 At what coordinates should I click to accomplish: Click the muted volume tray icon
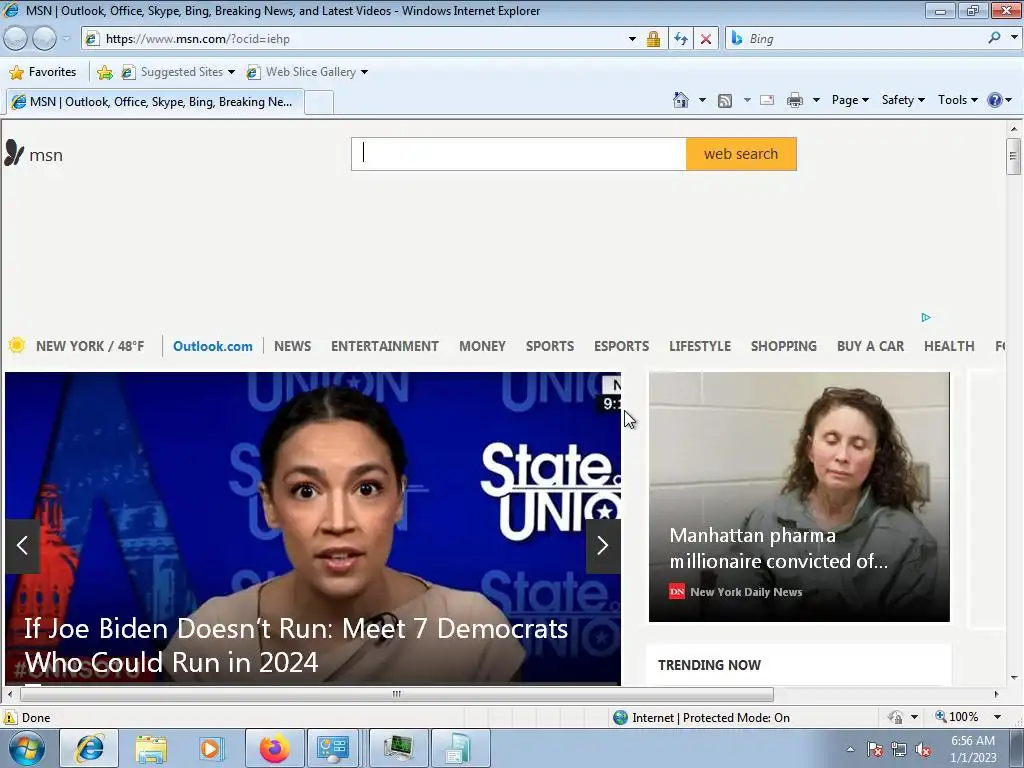[x=923, y=749]
